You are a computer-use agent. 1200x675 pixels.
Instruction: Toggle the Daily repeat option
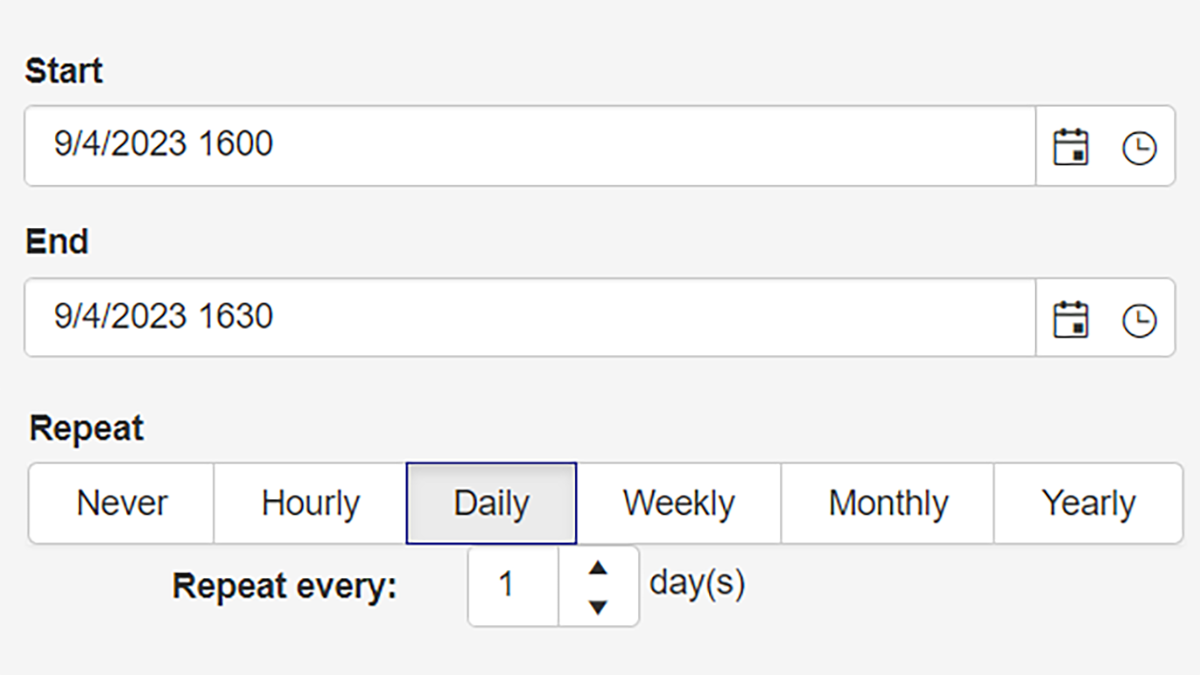pyautogui.click(x=491, y=503)
